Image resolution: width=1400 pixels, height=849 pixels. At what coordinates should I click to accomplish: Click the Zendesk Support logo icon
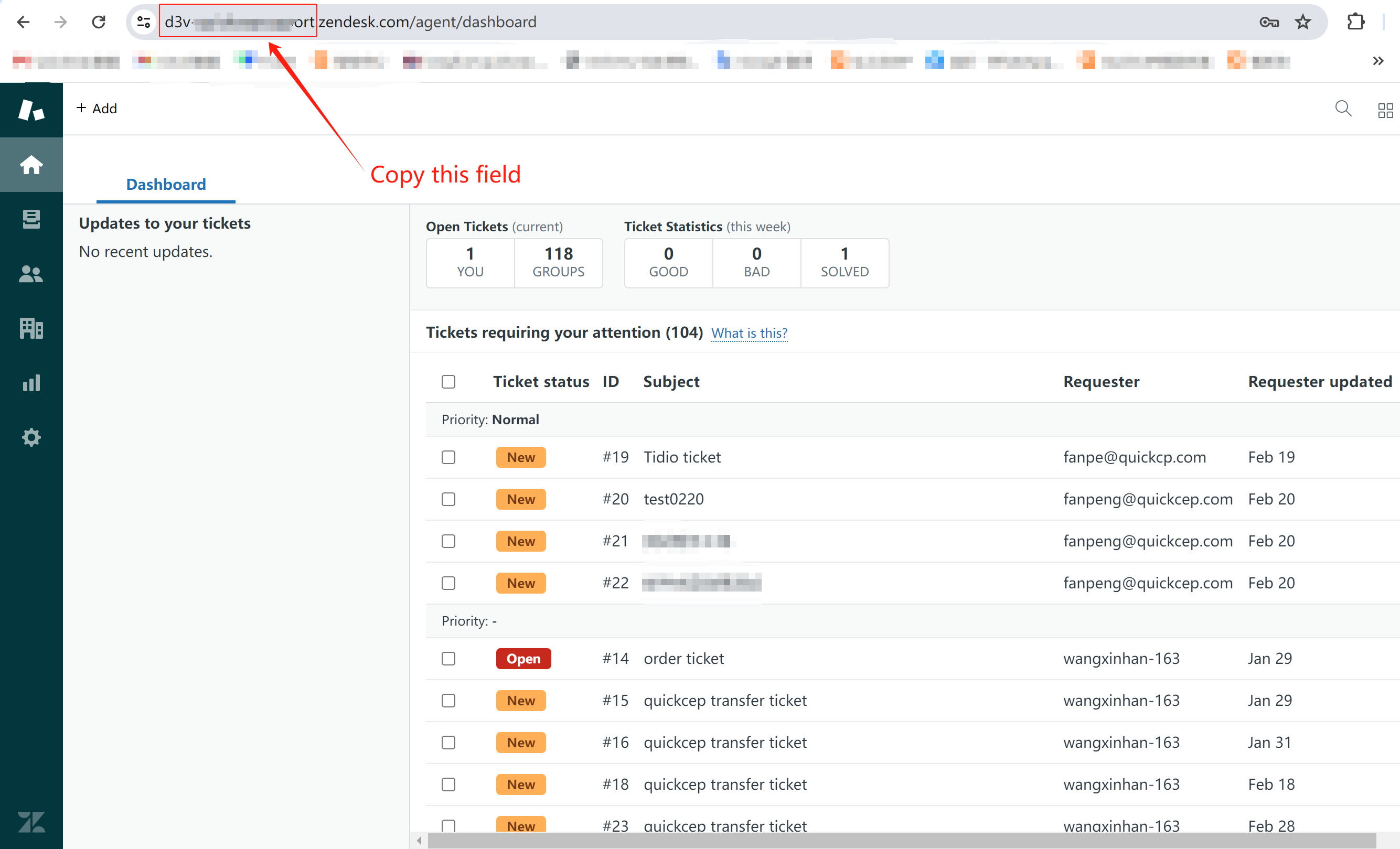[31, 110]
